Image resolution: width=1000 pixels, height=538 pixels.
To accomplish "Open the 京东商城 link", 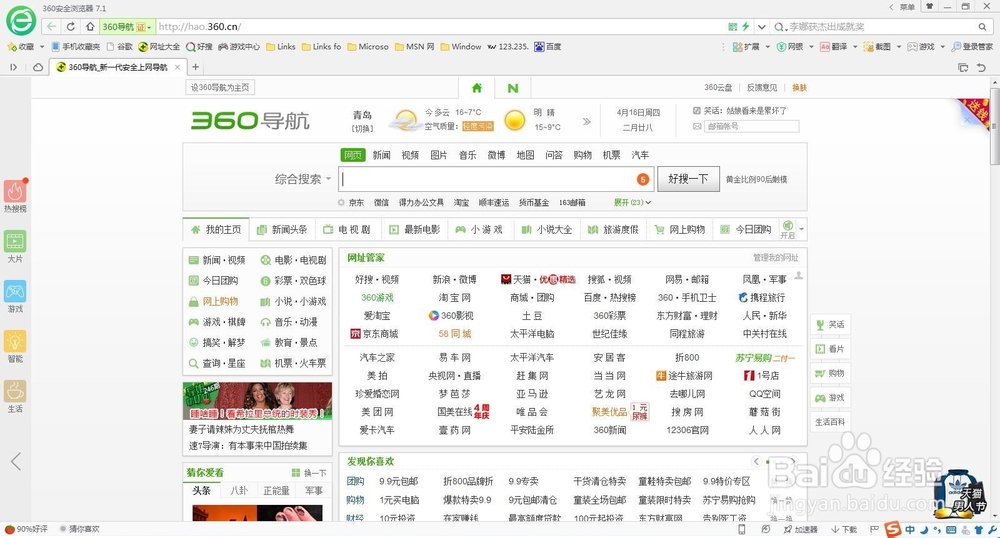I will [374, 333].
